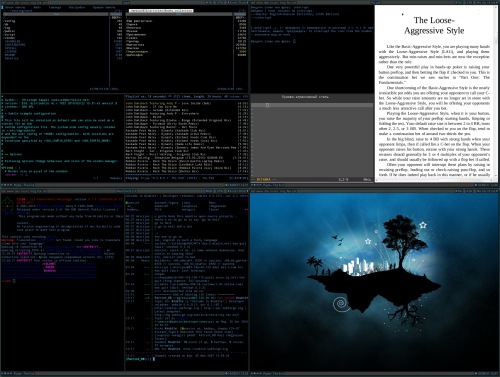The image size is (500, 377).
Task: Select the unexist nick in IRC nick list
Action: pyautogui.click(x=133, y=203)
